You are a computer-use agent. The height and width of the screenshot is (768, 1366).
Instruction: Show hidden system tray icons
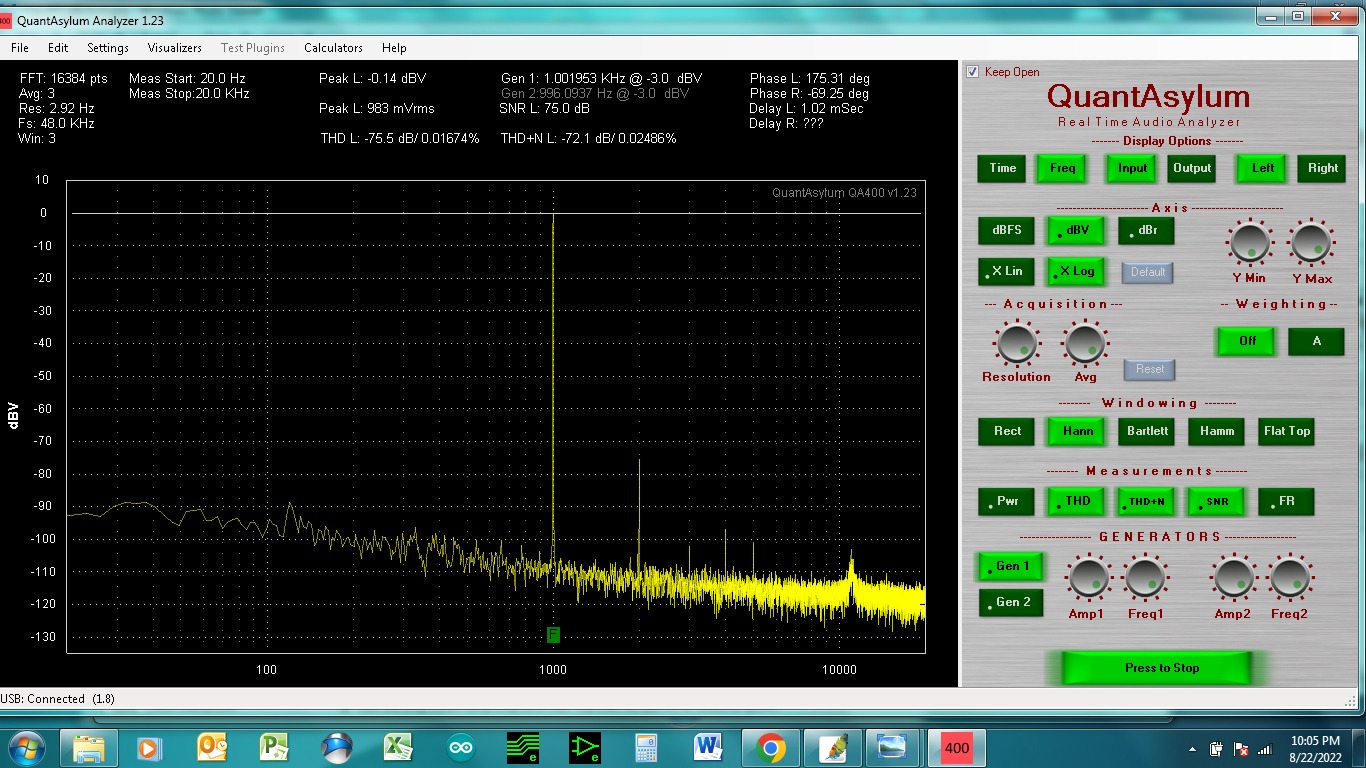[x=1193, y=748]
